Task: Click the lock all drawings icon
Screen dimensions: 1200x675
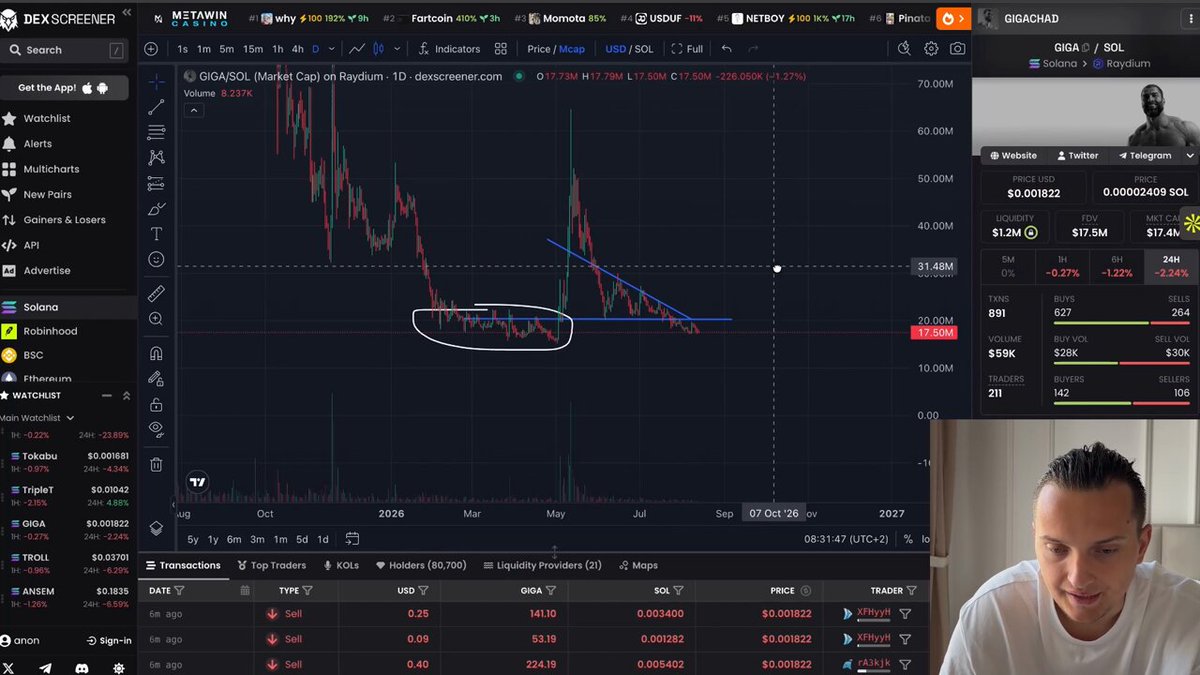Action: pyautogui.click(x=156, y=405)
